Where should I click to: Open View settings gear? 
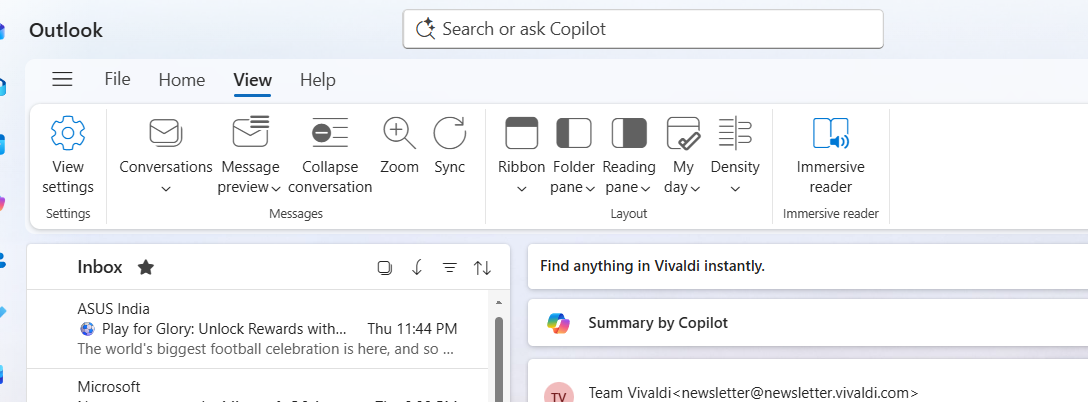68,133
